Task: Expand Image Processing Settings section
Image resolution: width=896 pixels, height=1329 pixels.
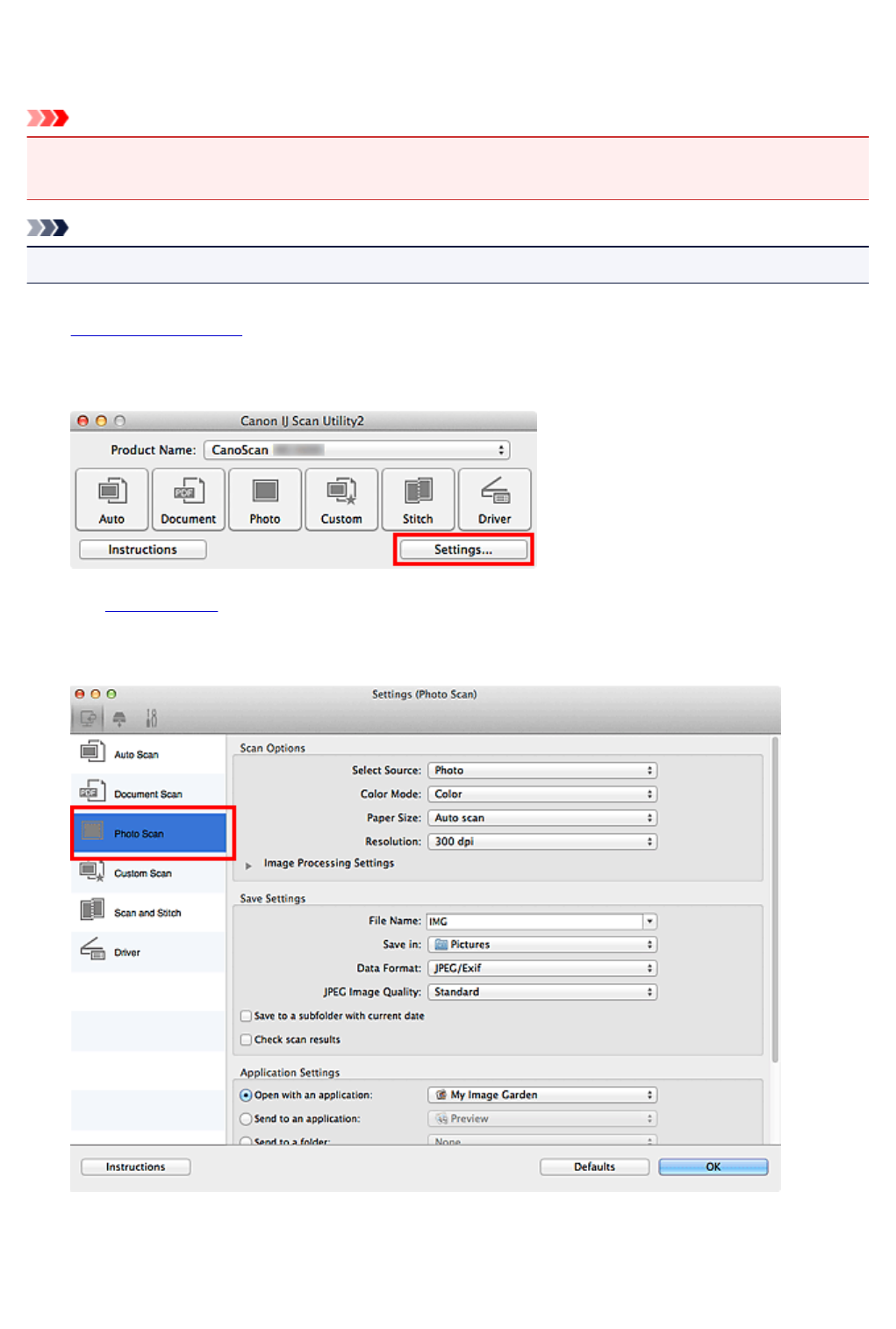Action: pyautogui.click(x=248, y=865)
